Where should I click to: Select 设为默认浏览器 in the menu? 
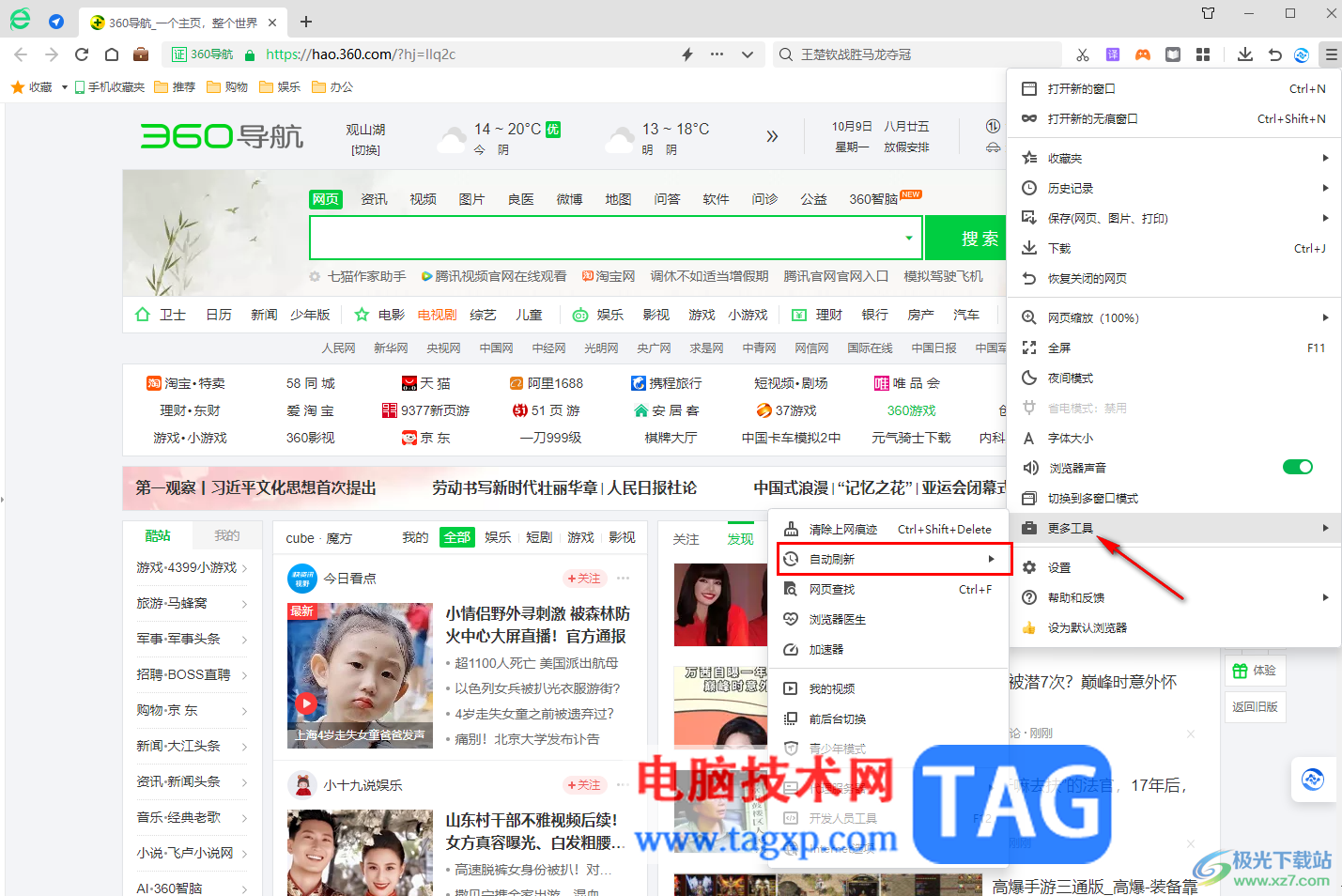(x=1174, y=627)
